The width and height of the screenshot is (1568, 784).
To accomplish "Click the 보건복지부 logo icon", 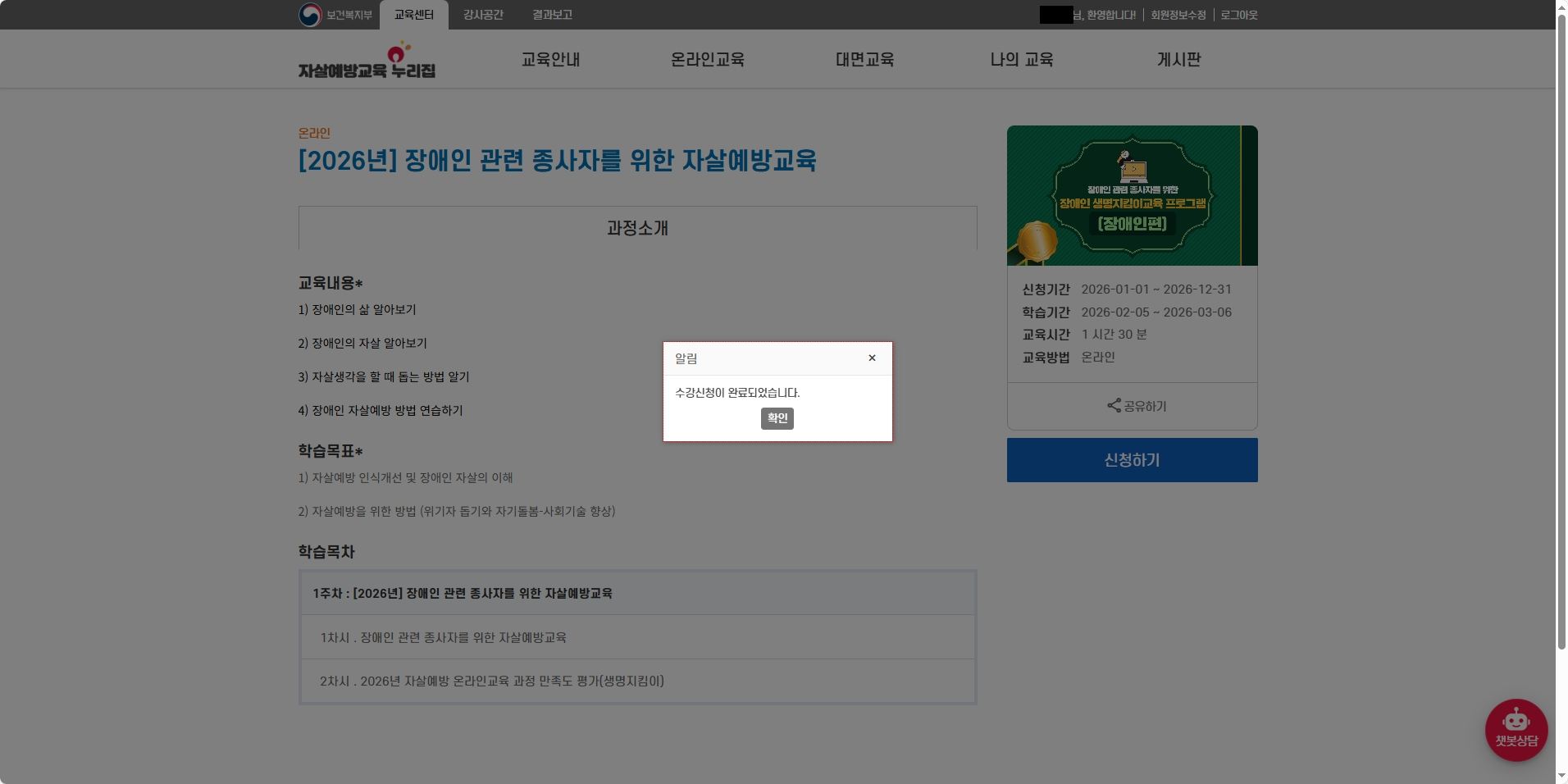I will coord(310,15).
